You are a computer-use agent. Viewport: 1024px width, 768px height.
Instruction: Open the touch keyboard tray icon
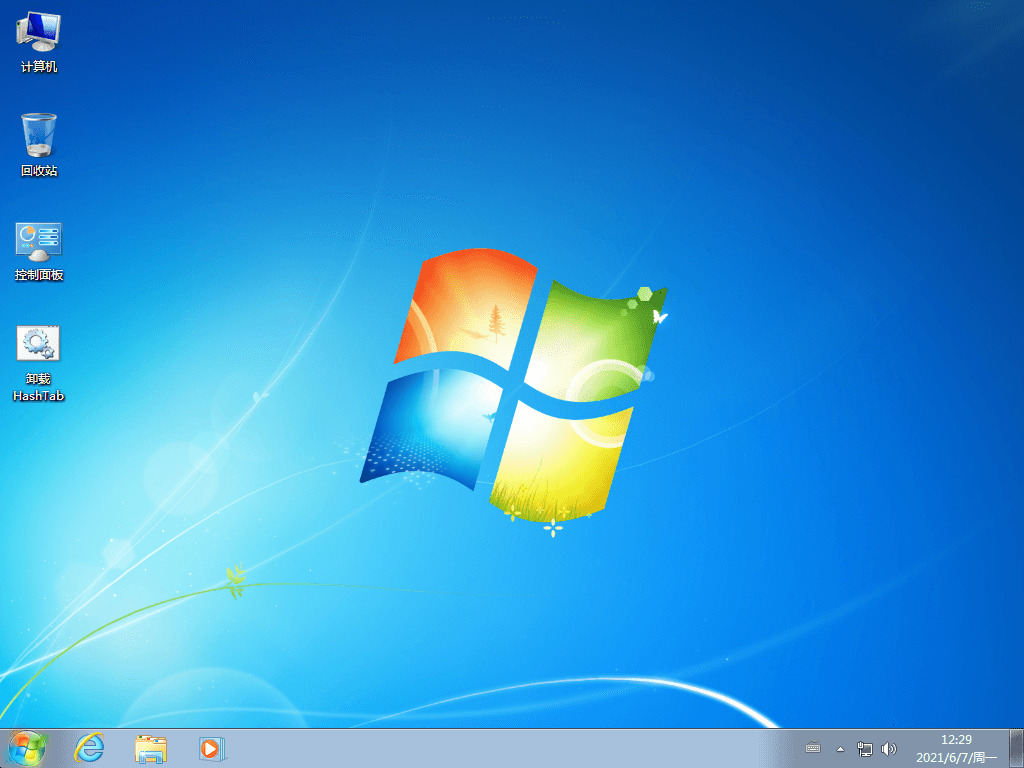pyautogui.click(x=813, y=749)
